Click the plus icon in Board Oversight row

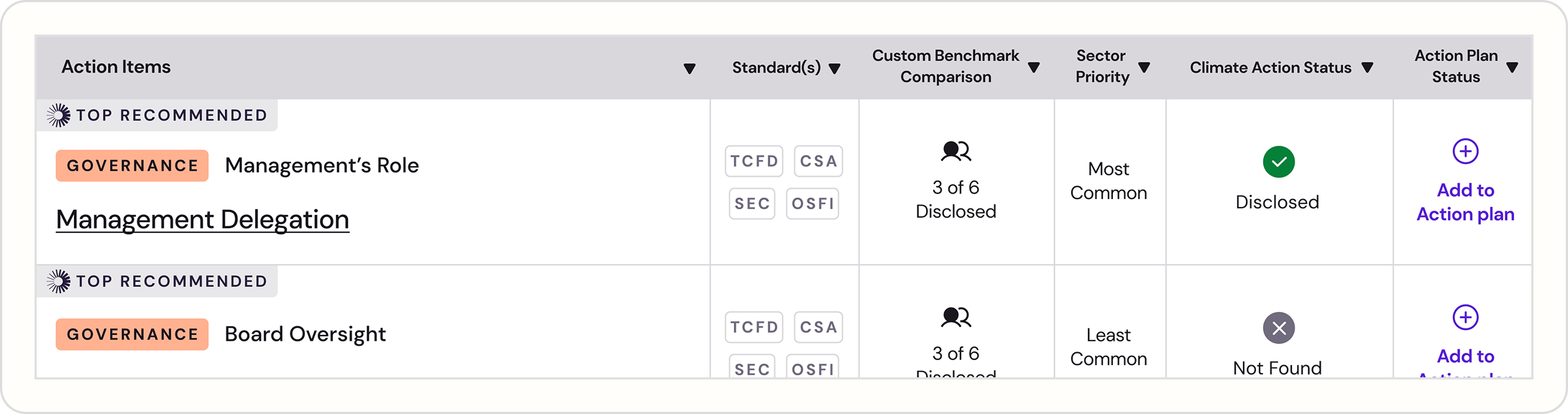pos(1465,318)
